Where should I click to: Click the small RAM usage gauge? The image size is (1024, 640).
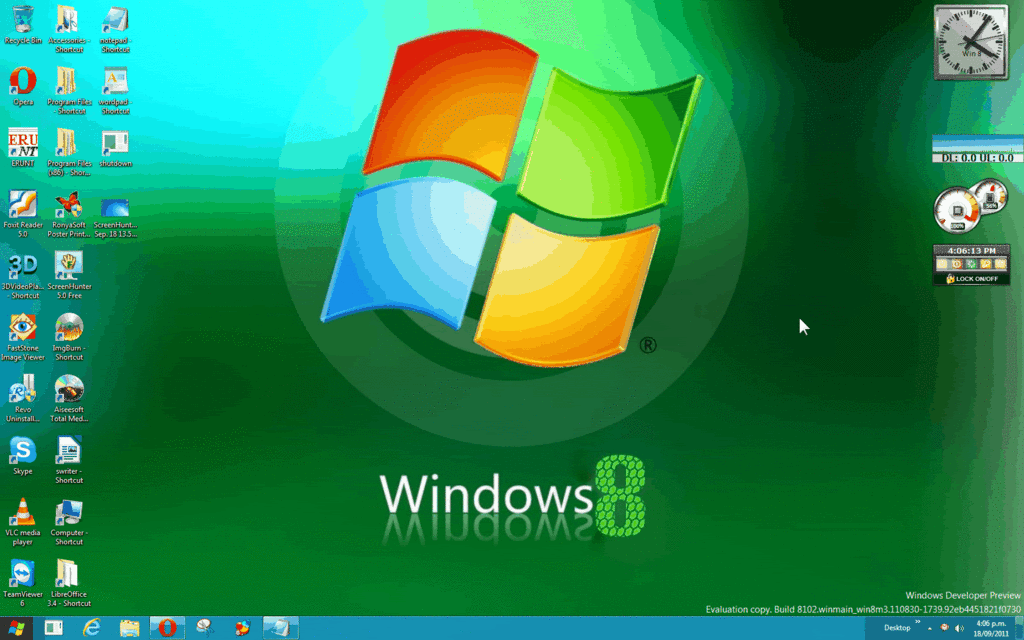click(x=990, y=196)
